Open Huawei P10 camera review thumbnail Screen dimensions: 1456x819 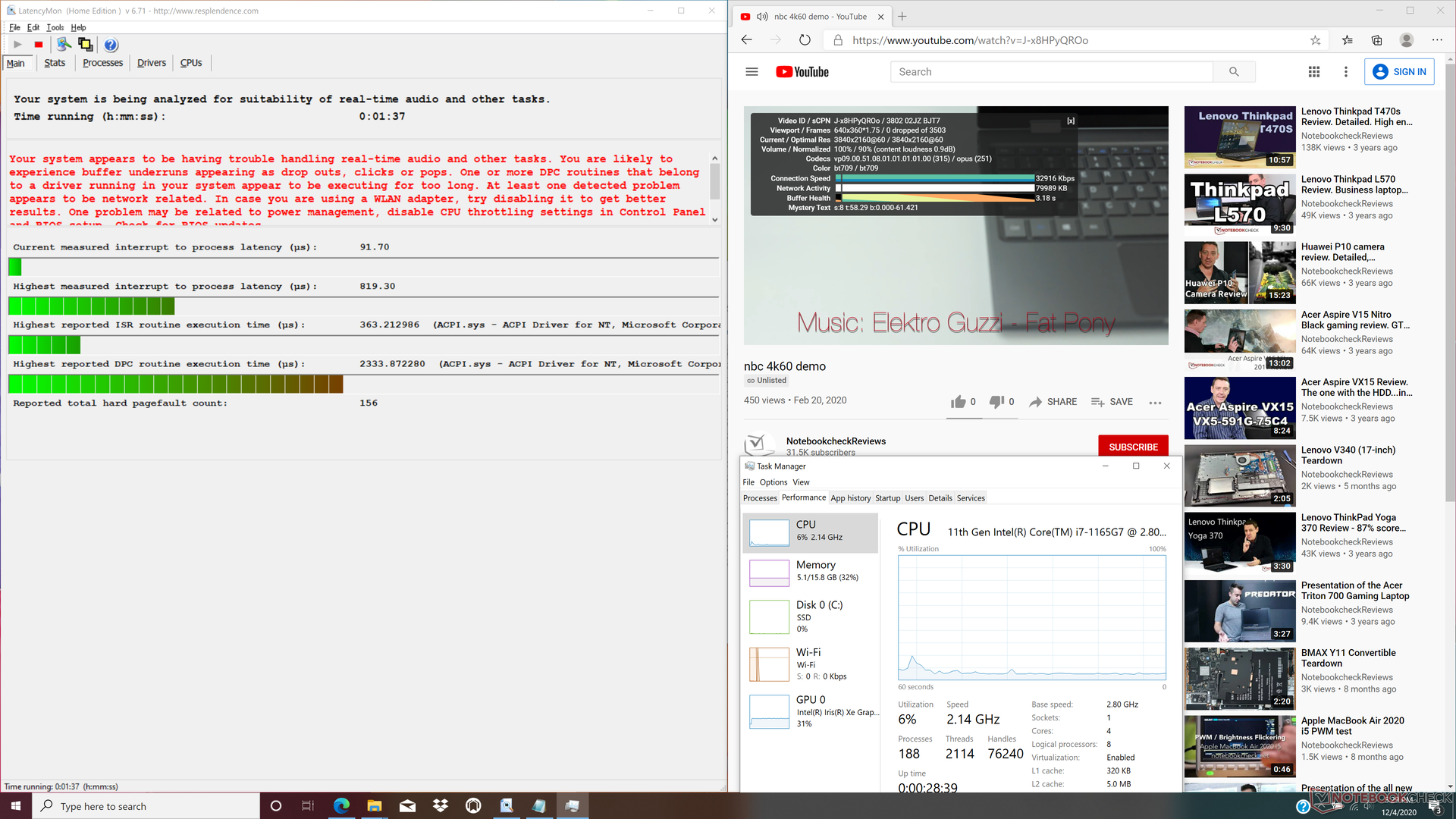tap(1240, 272)
